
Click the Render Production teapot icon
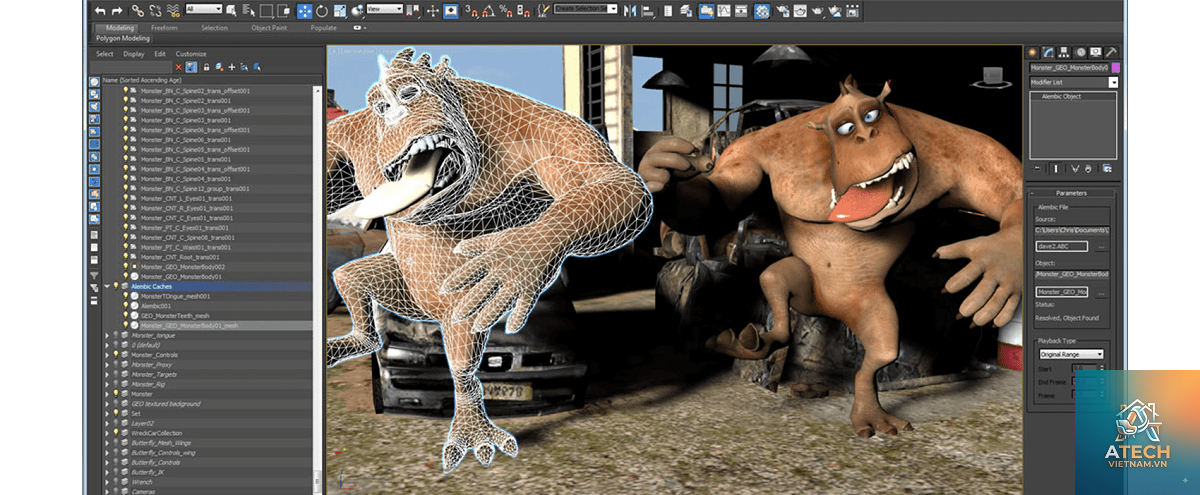click(x=817, y=11)
